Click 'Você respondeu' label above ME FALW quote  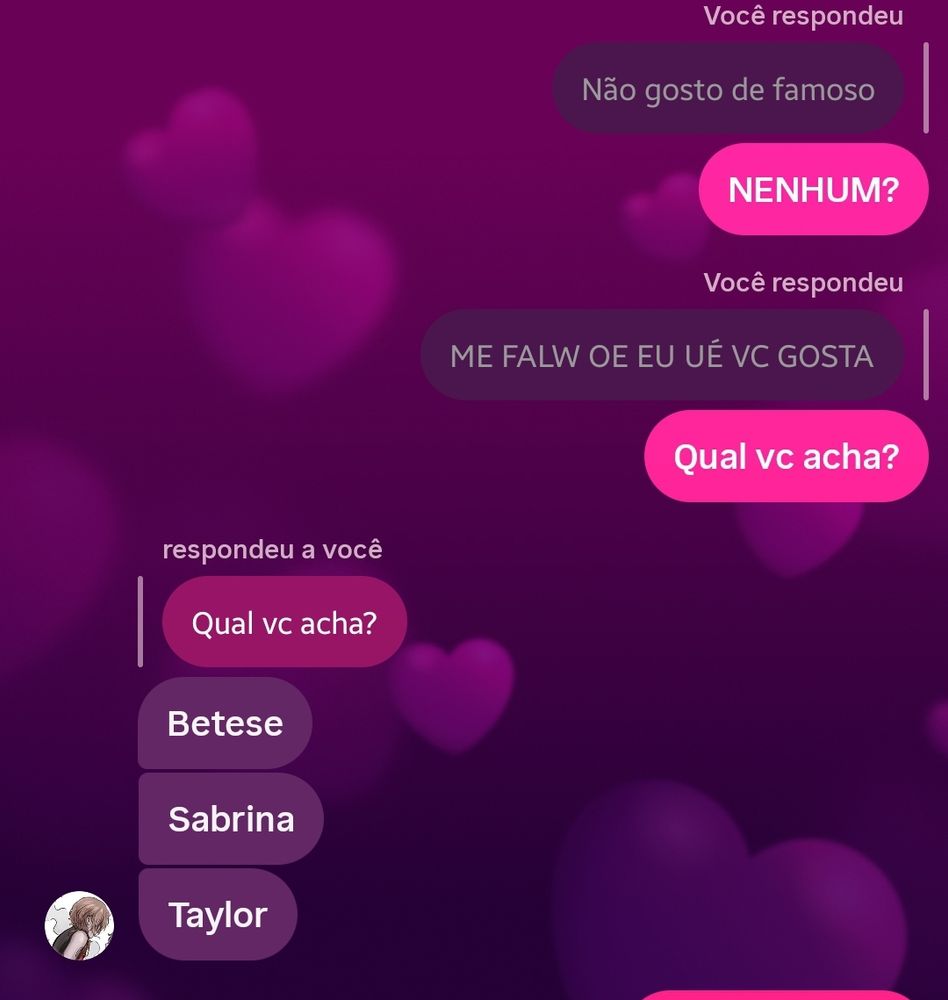point(803,283)
